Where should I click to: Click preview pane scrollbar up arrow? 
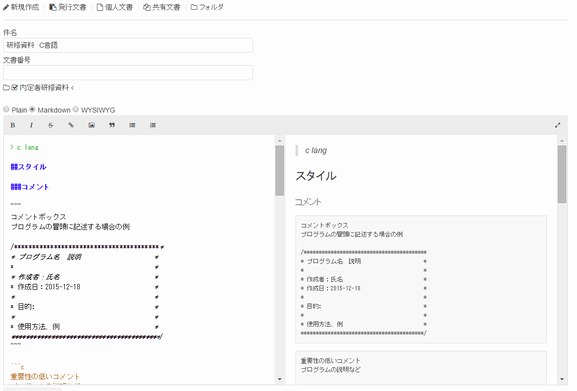[x=562, y=141]
